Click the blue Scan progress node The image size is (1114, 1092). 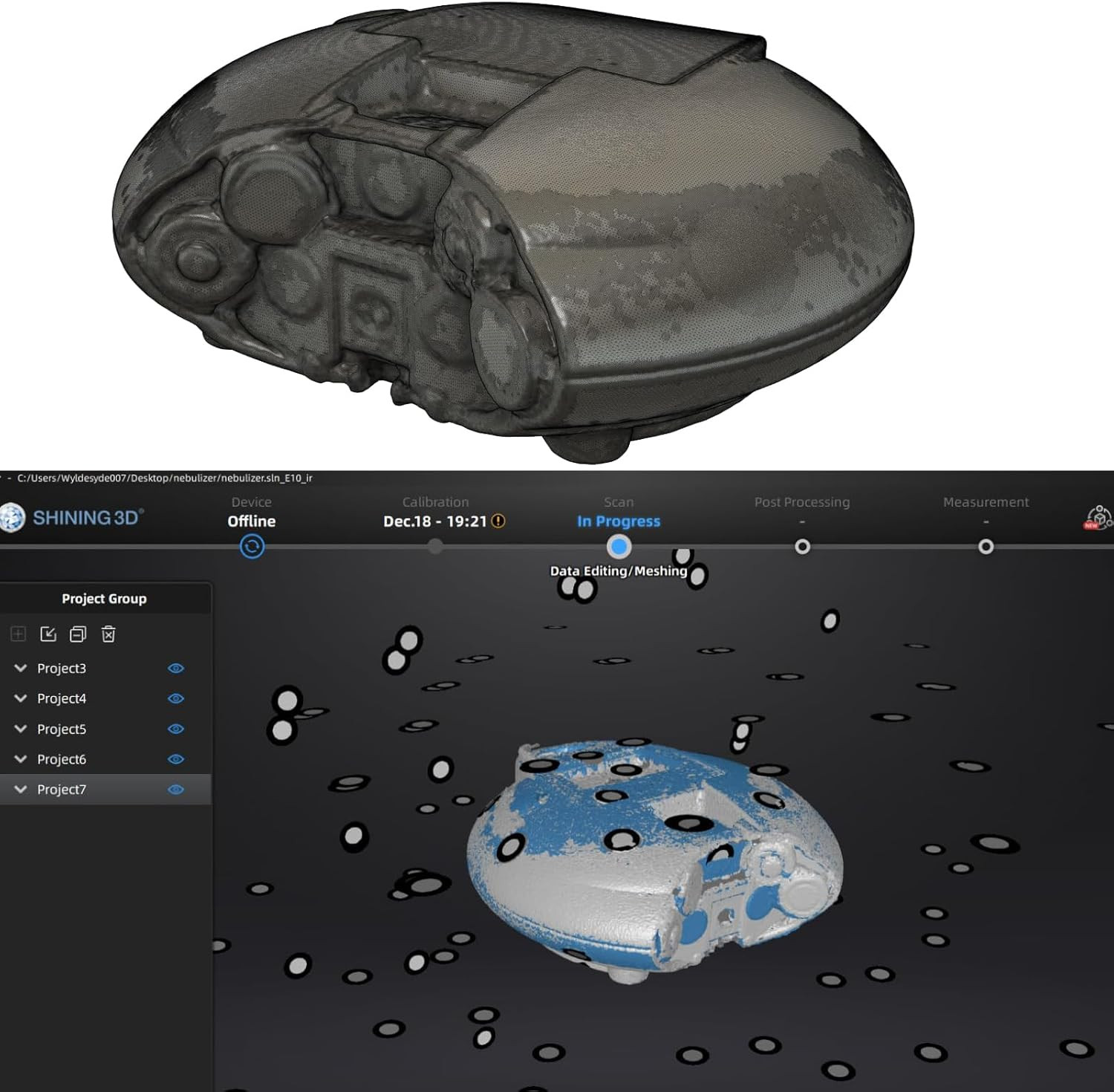click(x=619, y=547)
